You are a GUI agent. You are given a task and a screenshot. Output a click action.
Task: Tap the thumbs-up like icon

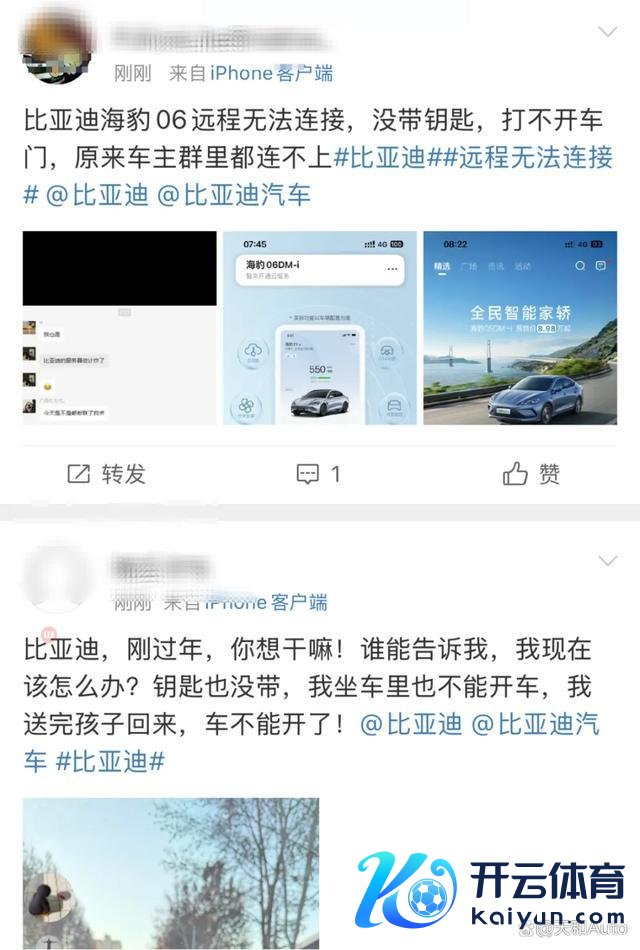pyautogui.click(x=515, y=473)
